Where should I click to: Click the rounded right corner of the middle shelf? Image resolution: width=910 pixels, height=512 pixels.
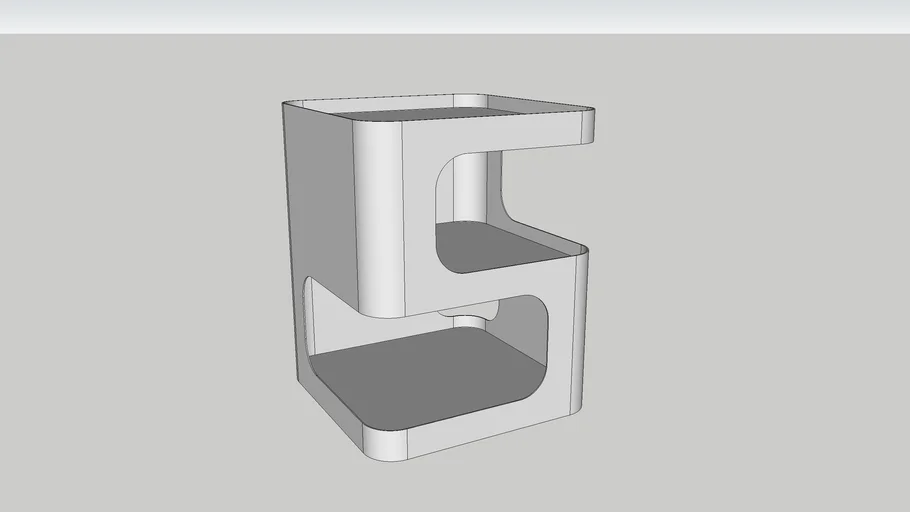(578, 250)
